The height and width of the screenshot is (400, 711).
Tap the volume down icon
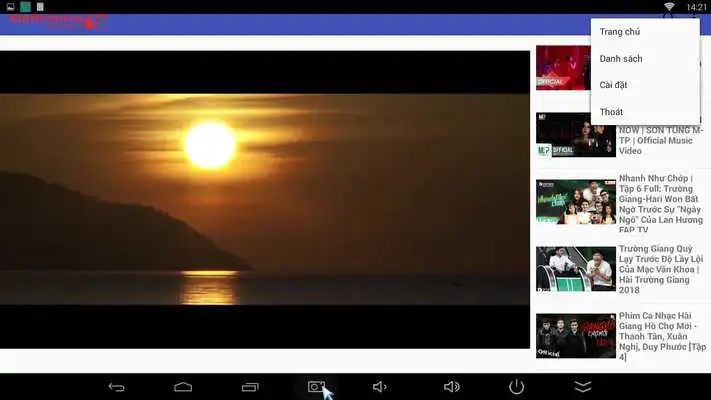380,387
